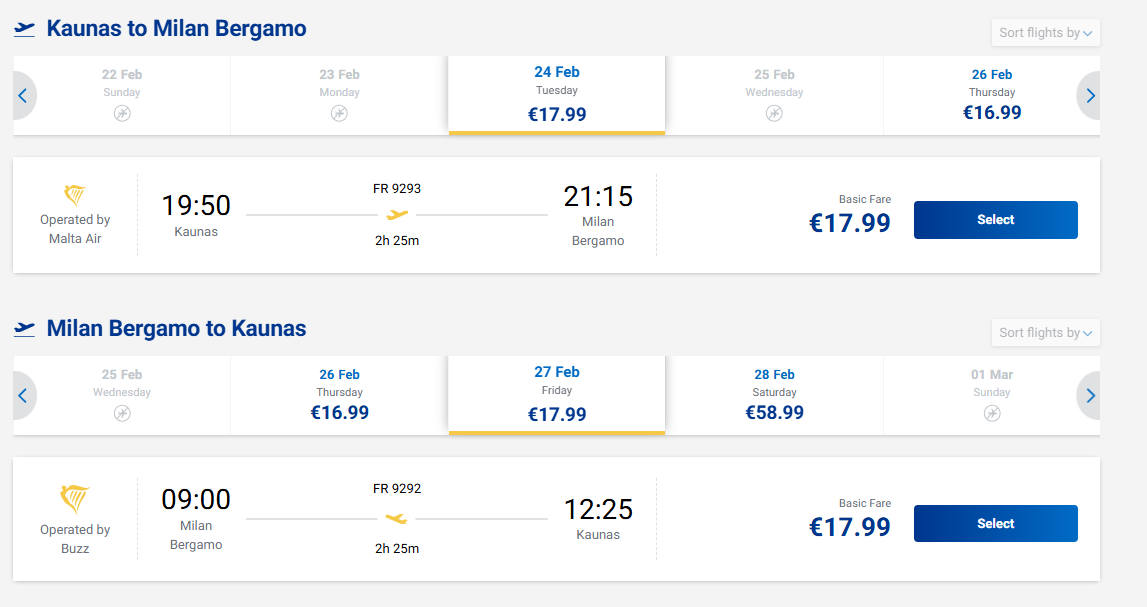Show later return dates with right arrow
The height and width of the screenshot is (607, 1147).
point(1090,396)
